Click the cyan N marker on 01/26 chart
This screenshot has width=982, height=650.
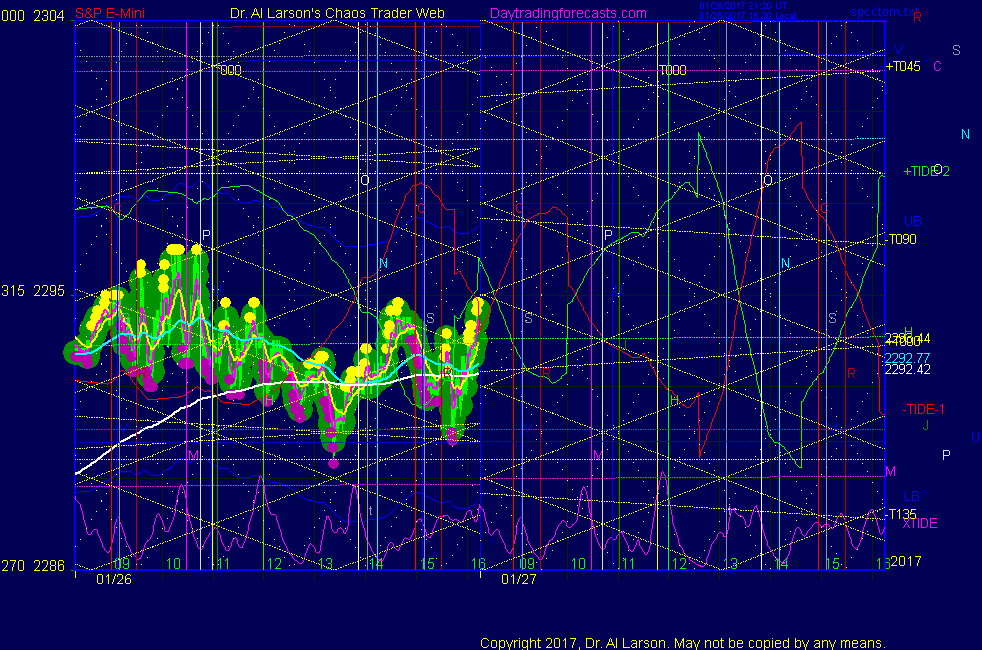pos(383,264)
